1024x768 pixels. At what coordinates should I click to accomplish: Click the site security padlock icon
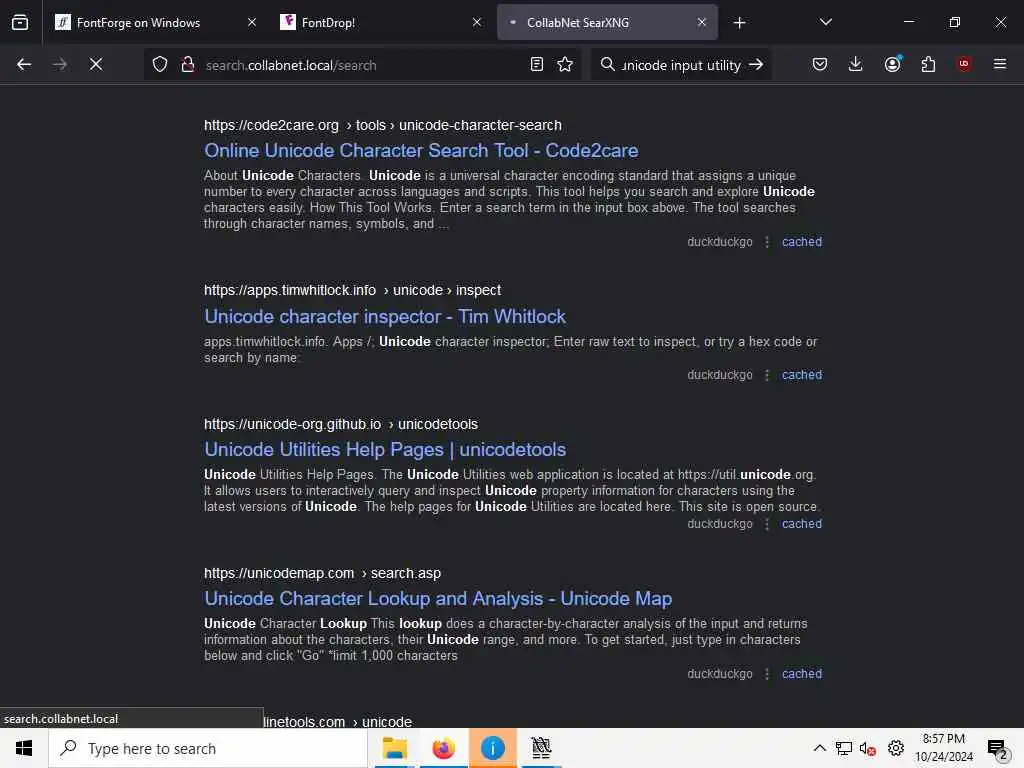[x=188, y=64]
